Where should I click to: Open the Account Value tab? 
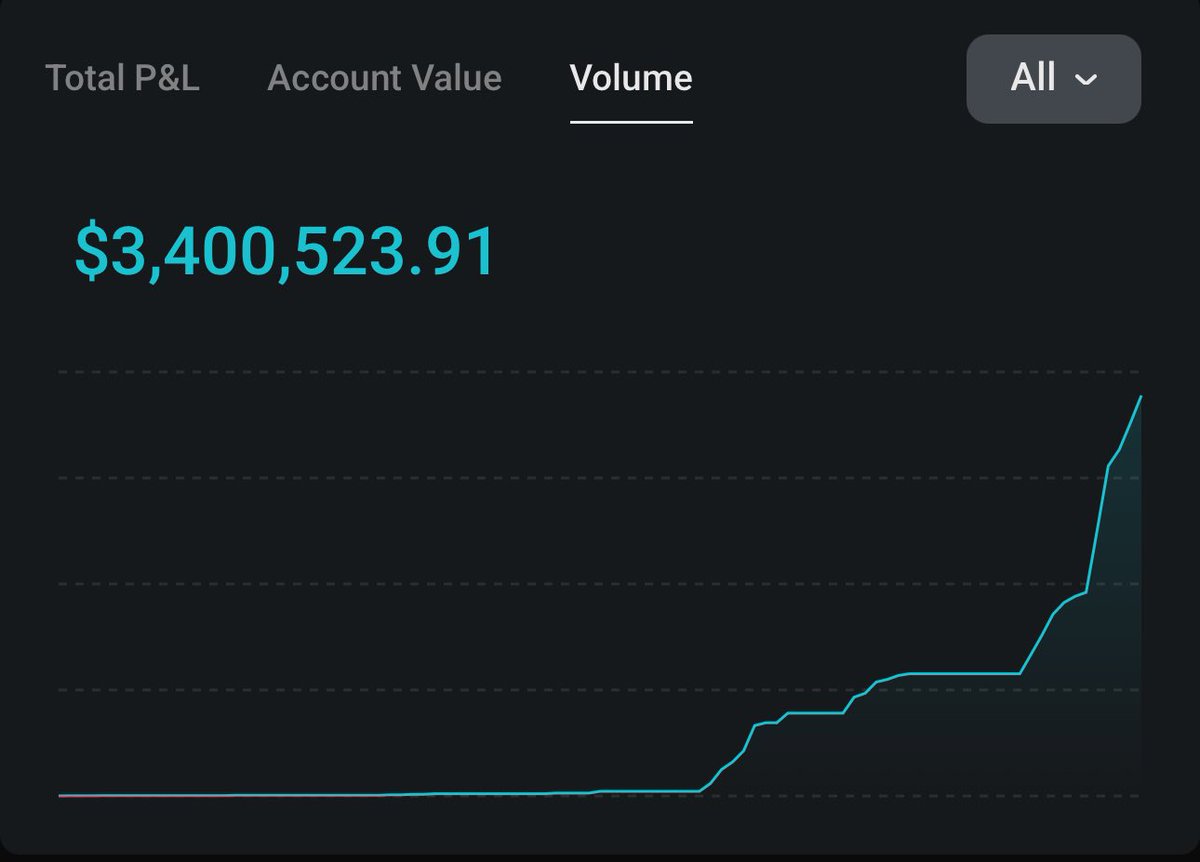point(384,78)
